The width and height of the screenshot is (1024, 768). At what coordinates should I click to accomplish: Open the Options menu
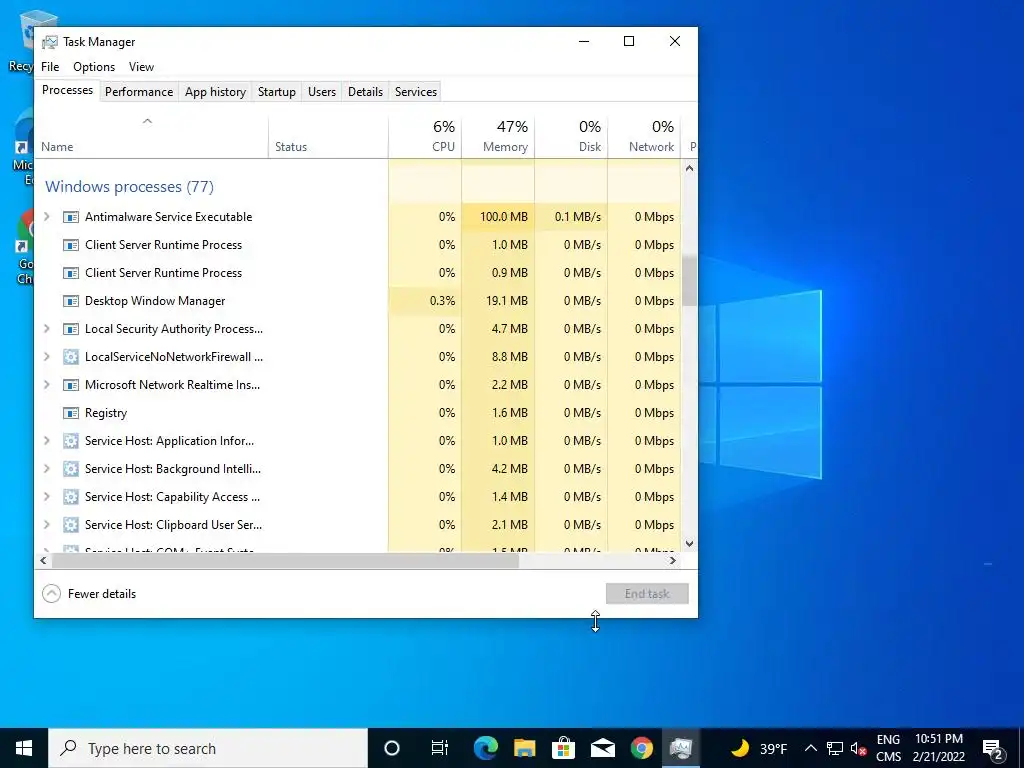point(94,67)
